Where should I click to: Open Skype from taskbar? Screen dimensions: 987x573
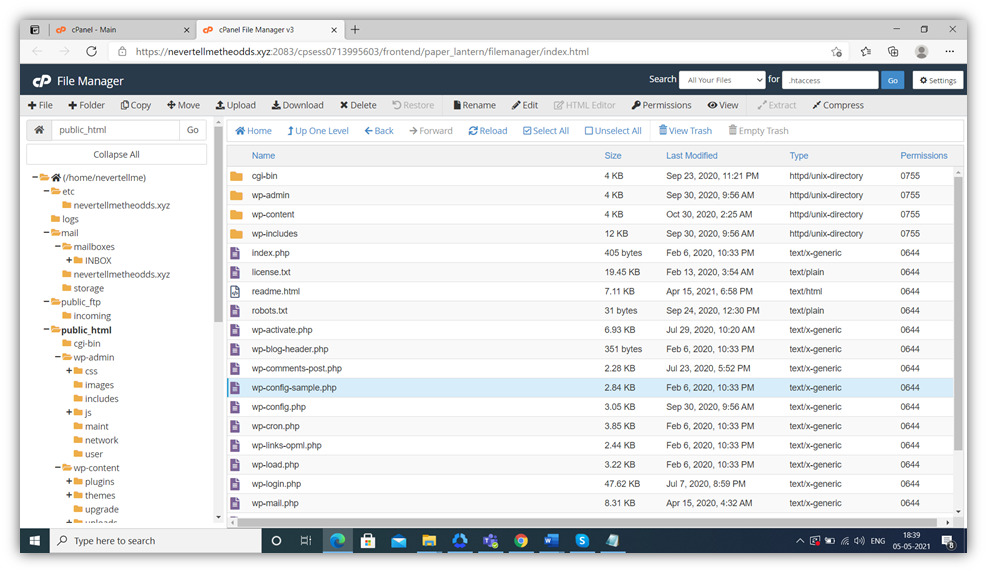coord(582,541)
